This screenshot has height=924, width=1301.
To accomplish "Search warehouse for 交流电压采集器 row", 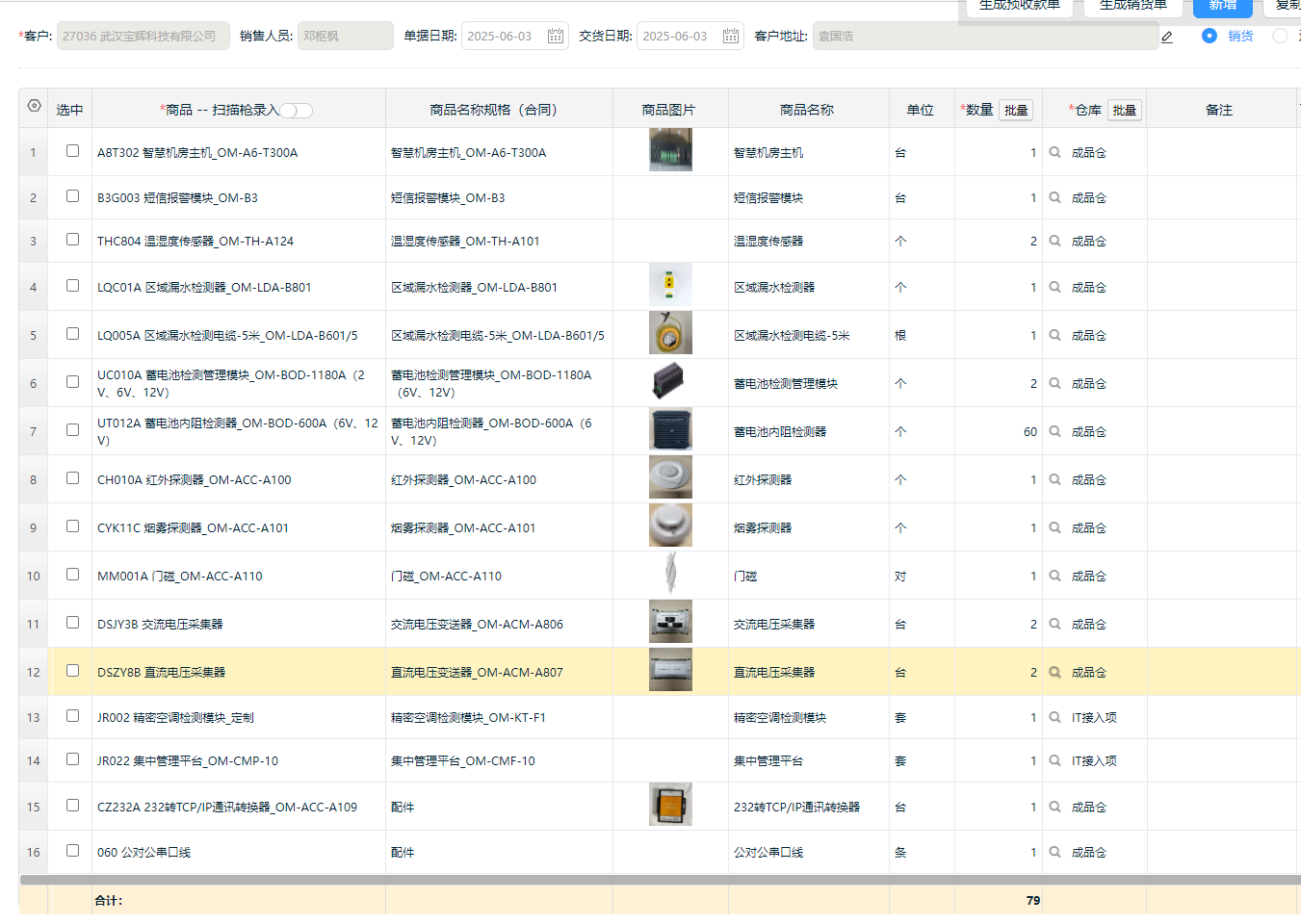I will pyautogui.click(x=1054, y=624).
